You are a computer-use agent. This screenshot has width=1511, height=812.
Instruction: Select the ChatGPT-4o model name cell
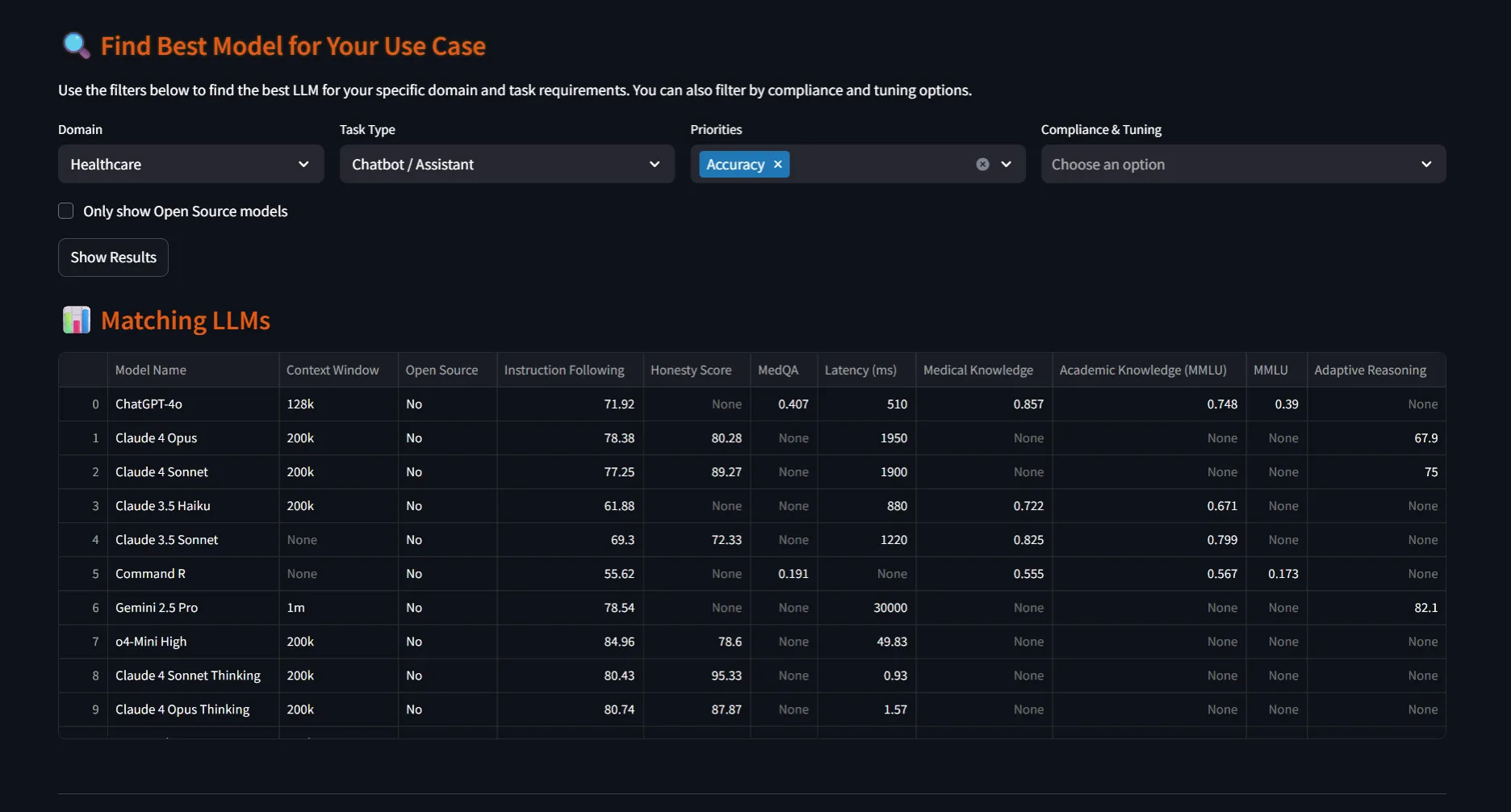[x=149, y=404]
